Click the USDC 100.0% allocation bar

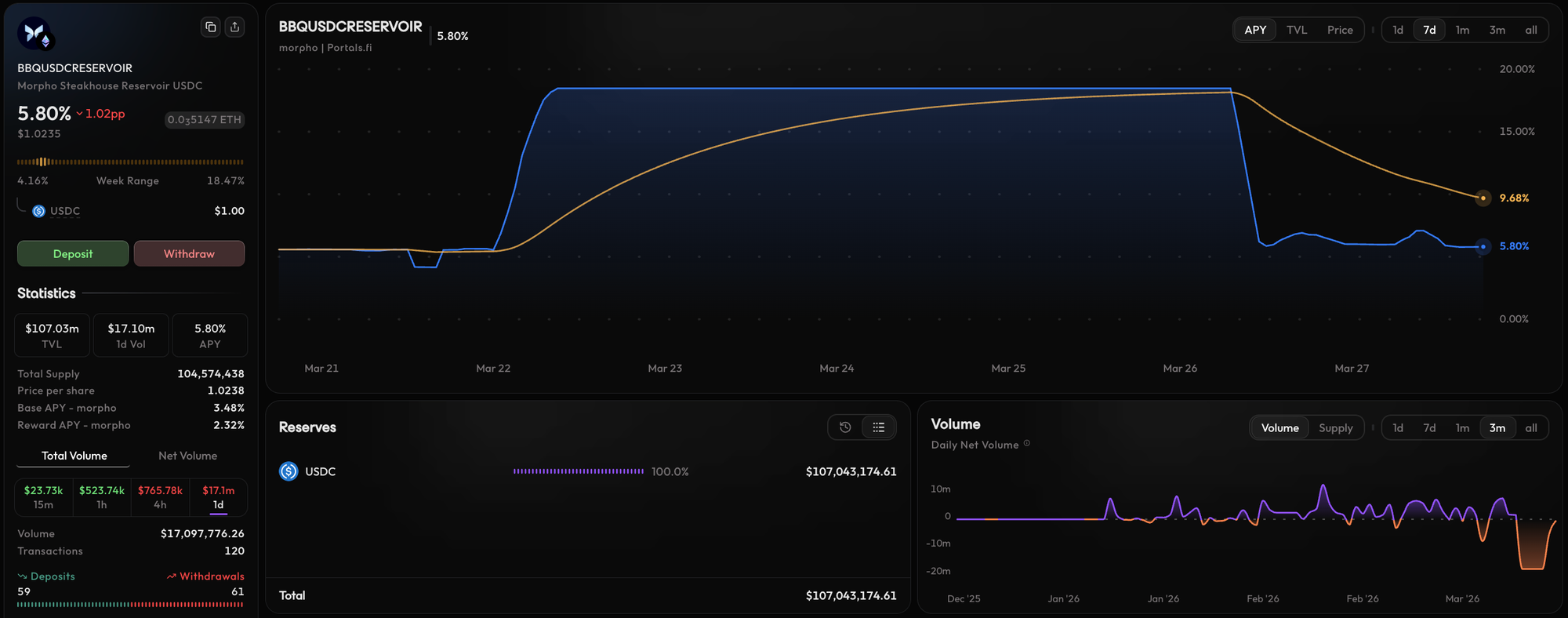point(579,471)
